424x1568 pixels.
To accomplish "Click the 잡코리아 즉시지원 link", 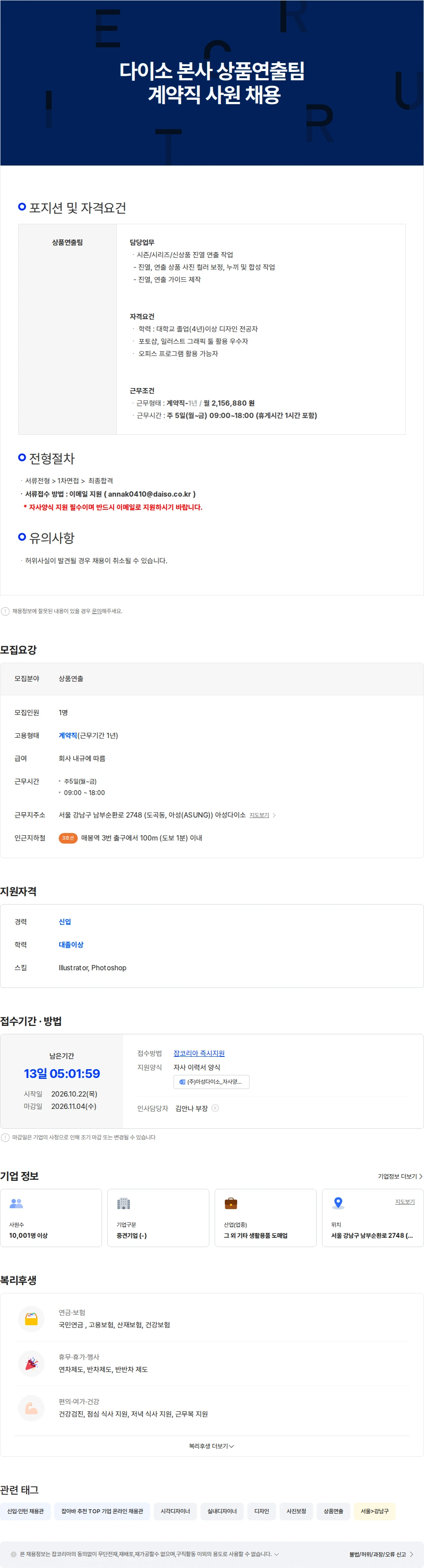I will click(199, 1053).
